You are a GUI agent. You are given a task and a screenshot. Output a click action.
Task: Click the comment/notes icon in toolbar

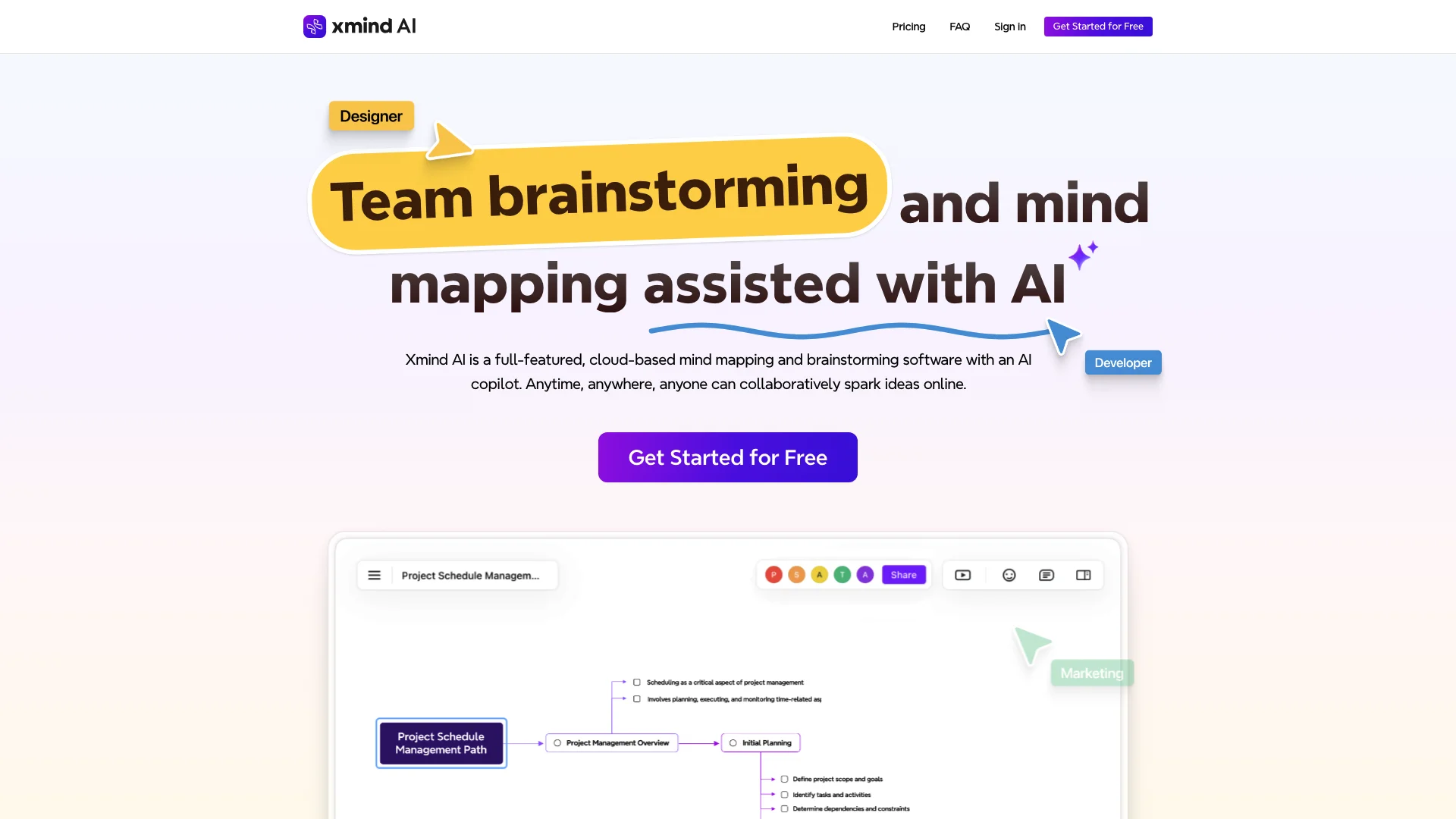1046,574
